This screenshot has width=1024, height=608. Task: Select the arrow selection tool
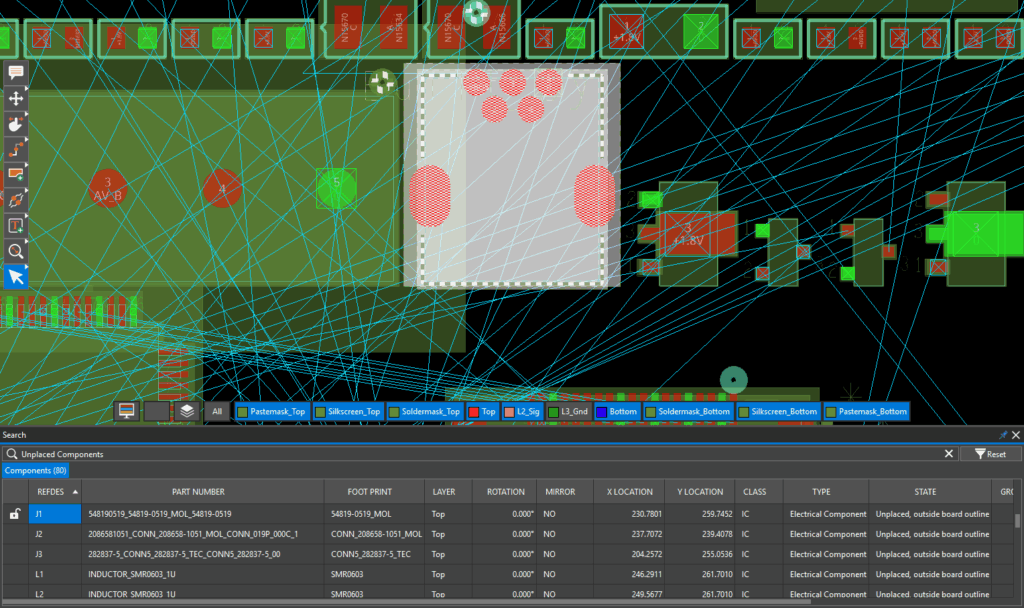(14, 277)
